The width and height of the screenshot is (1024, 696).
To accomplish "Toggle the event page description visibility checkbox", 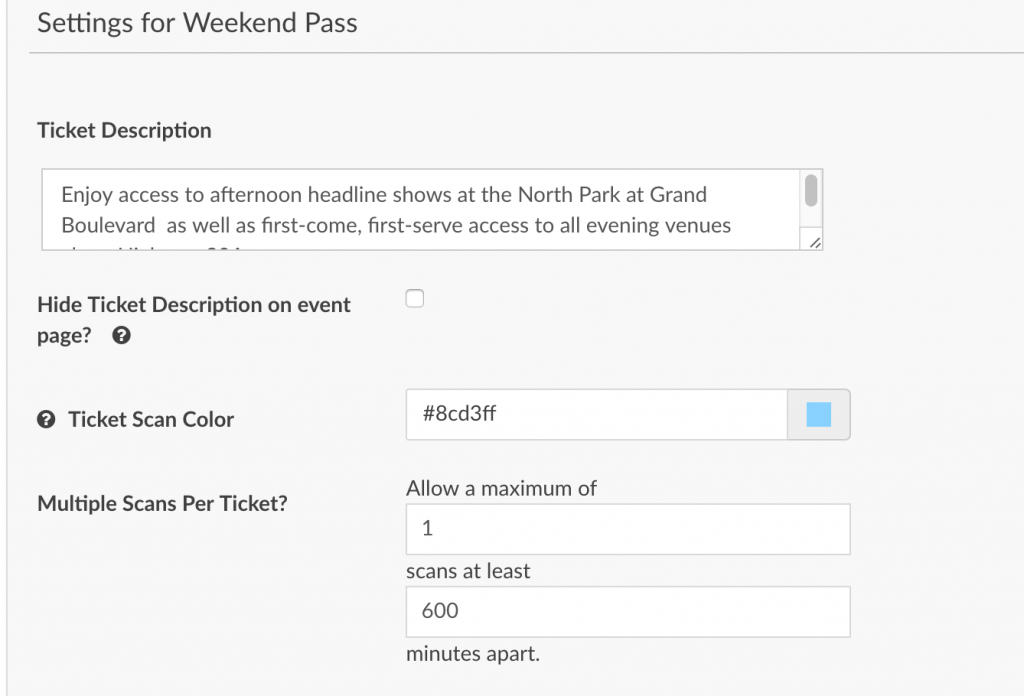I will click(414, 298).
